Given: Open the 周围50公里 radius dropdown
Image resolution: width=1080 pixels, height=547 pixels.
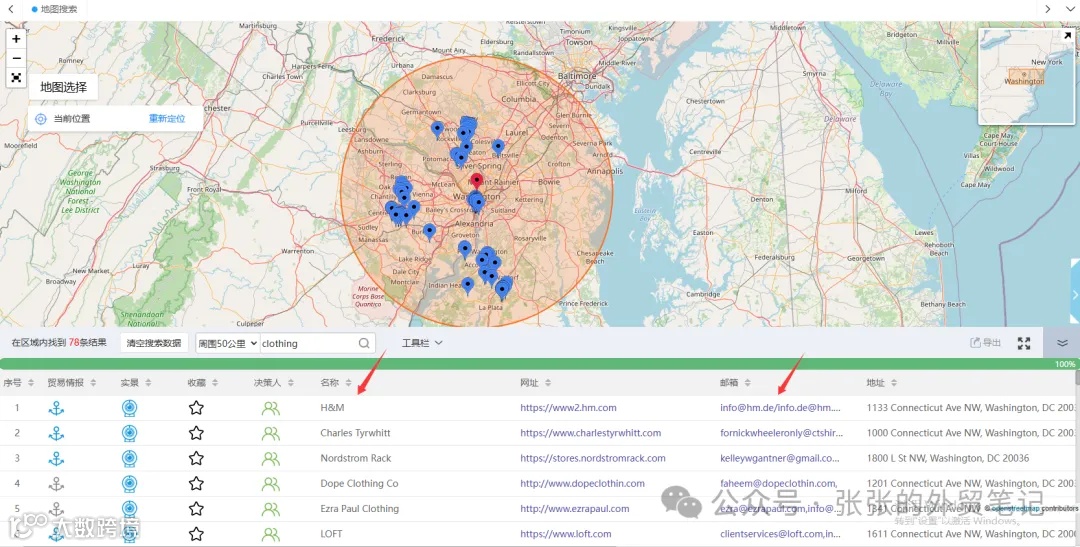Looking at the screenshot, I should click(228, 343).
